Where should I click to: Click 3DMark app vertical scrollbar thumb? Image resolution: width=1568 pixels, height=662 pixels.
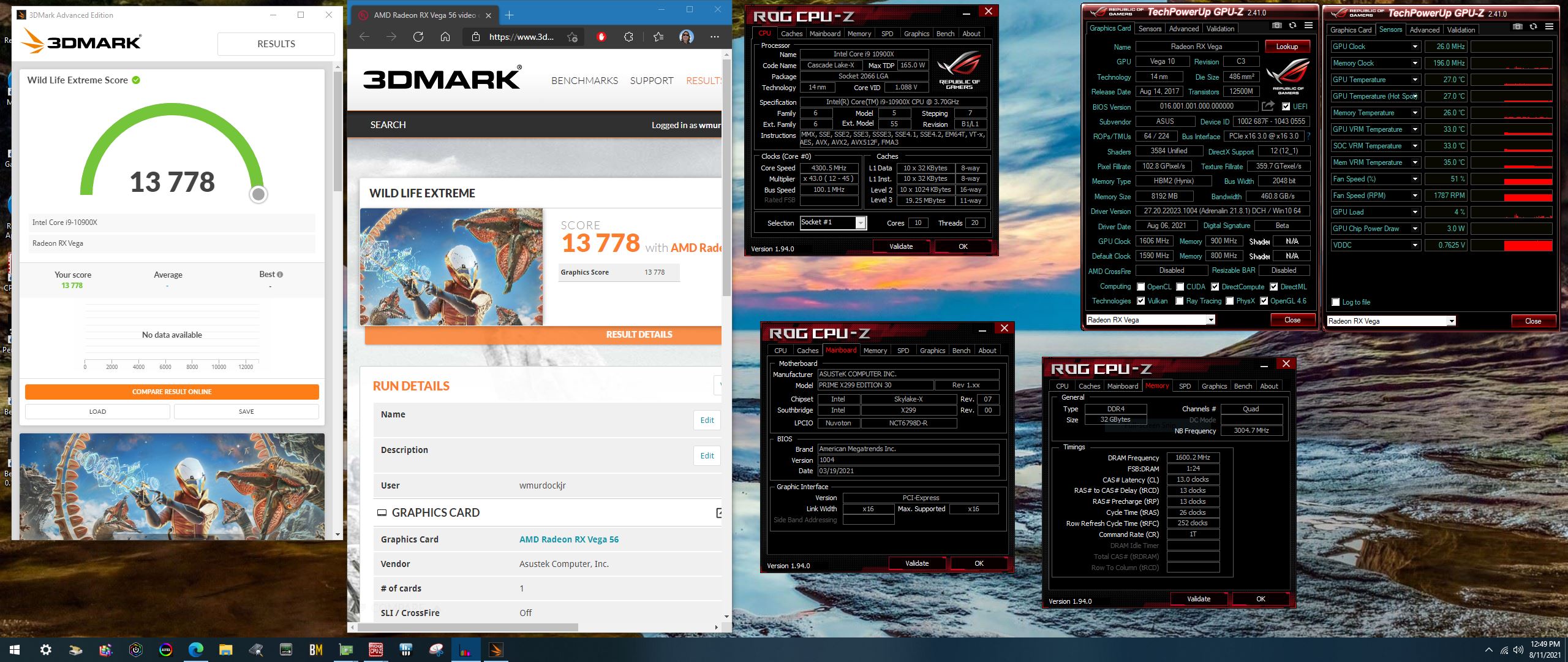[337, 131]
